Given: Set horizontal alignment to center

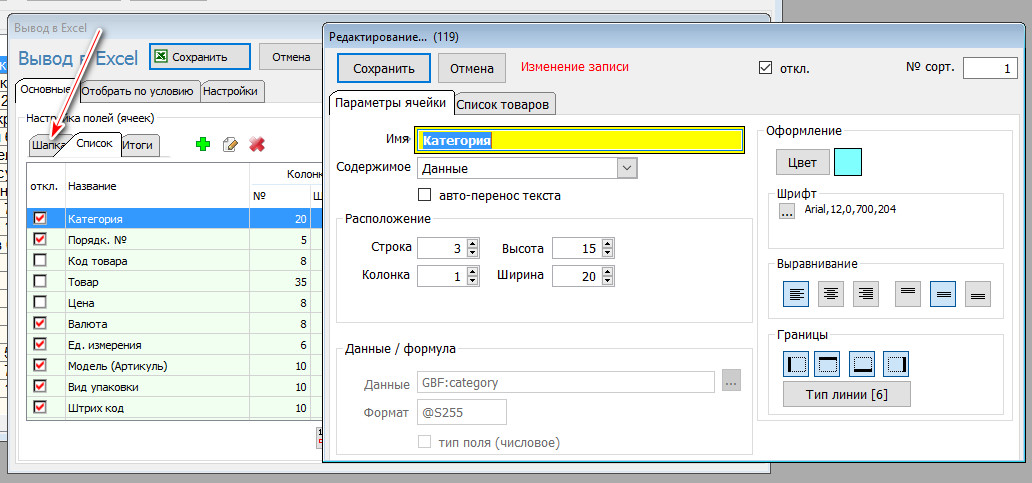Looking at the screenshot, I should click(x=832, y=293).
